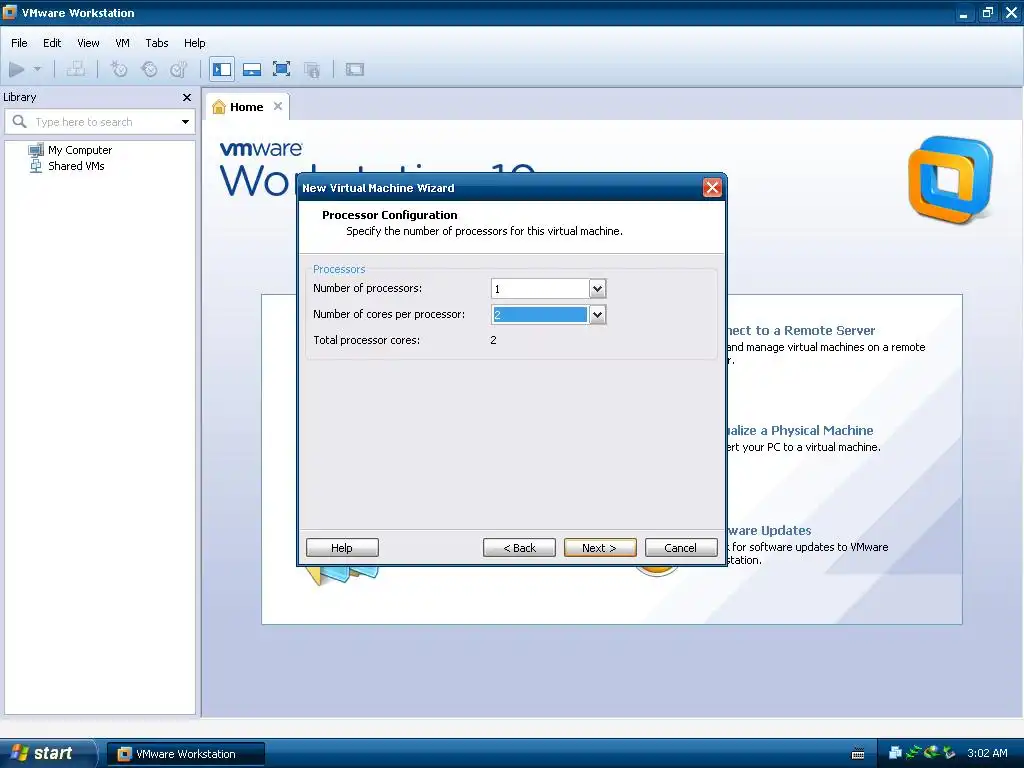
Task: Expand the Number of cores per processor dropdown arrow
Action: coord(597,315)
